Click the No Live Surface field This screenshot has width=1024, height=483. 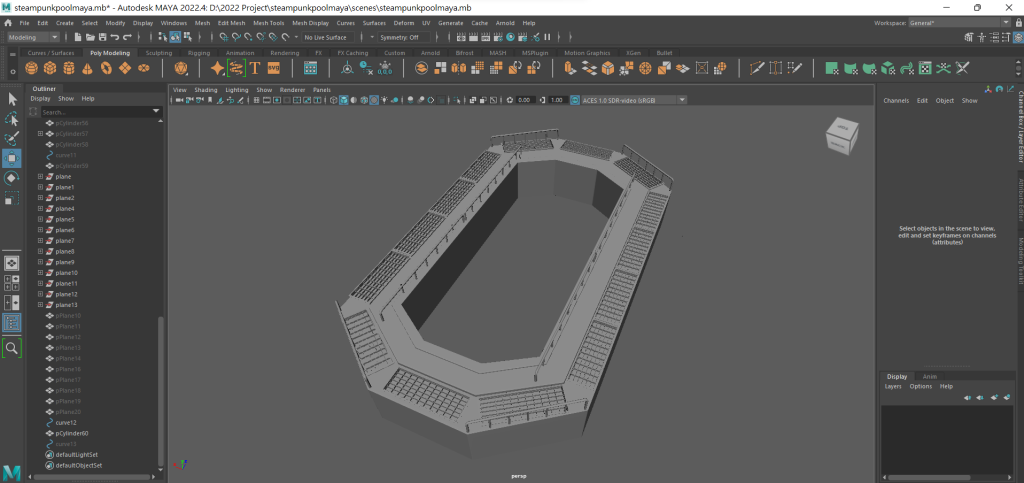[328, 37]
